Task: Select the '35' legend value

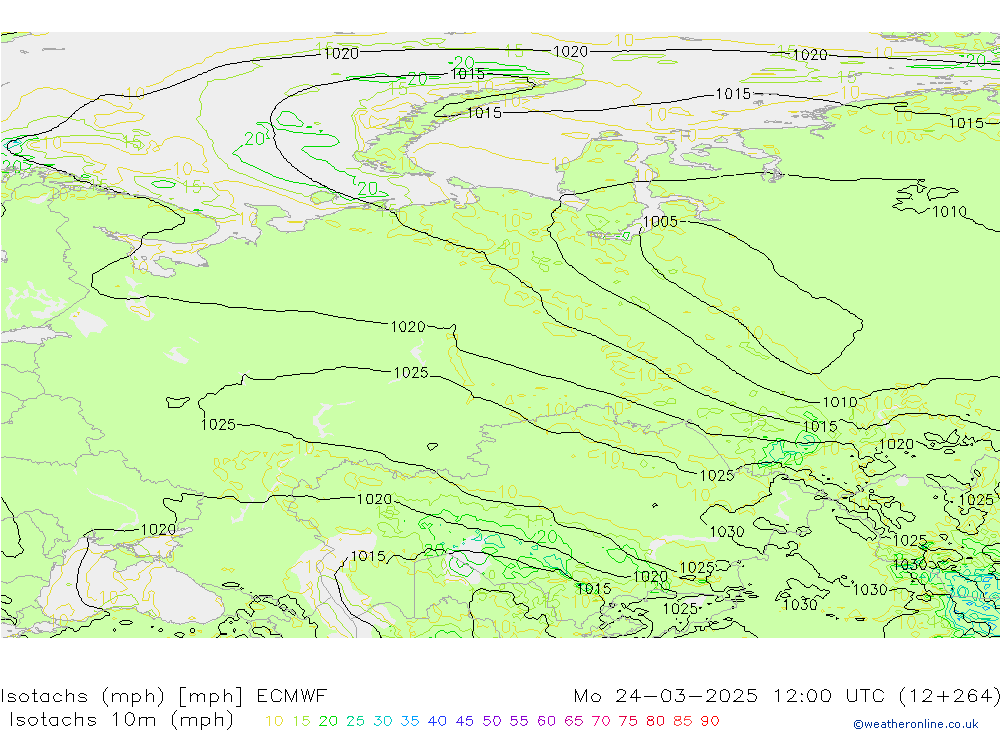Action: click(x=410, y=721)
